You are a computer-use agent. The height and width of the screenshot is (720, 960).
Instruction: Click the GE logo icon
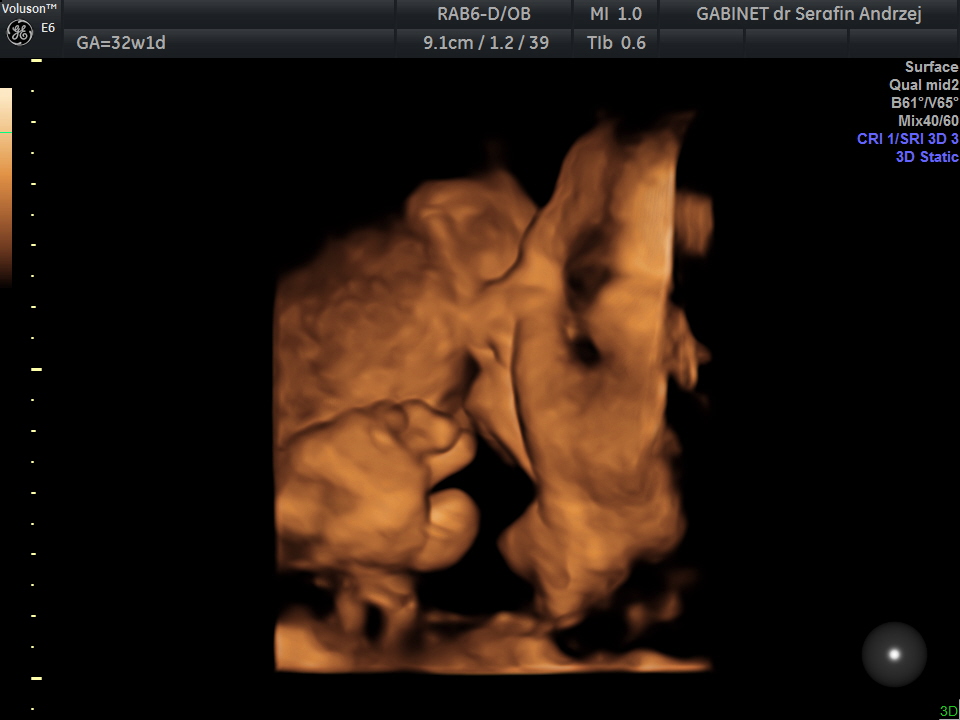click(x=20, y=32)
